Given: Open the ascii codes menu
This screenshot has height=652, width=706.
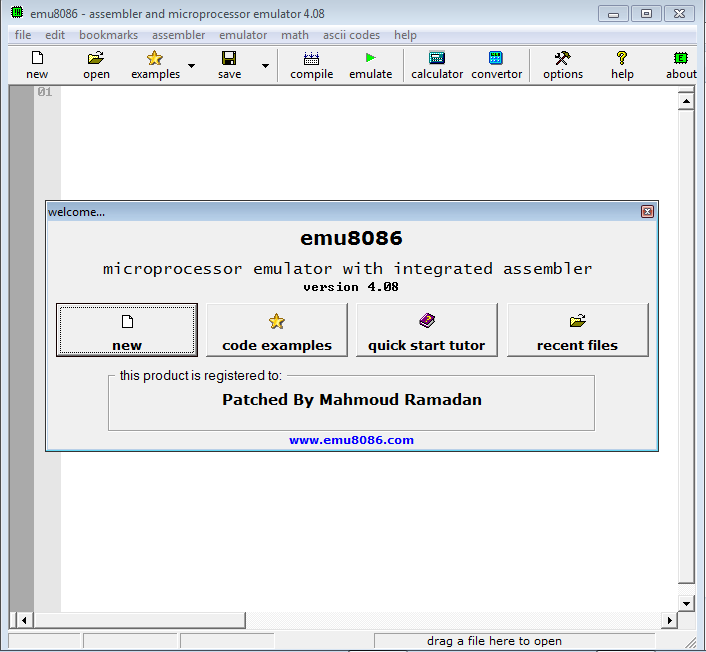Looking at the screenshot, I should click(x=351, y=35).
